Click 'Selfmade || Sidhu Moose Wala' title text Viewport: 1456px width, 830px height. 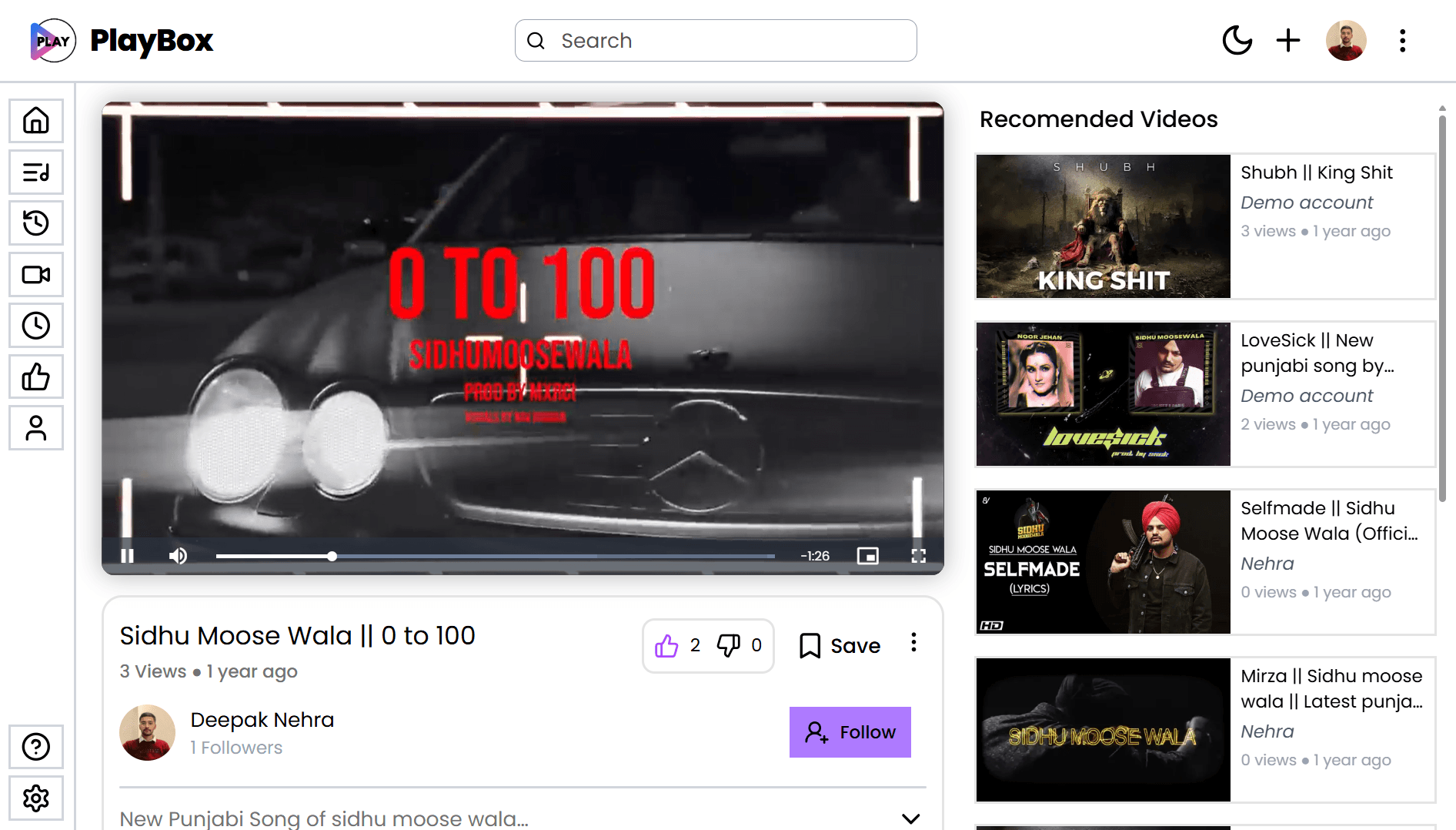(x=1329, y=520)
